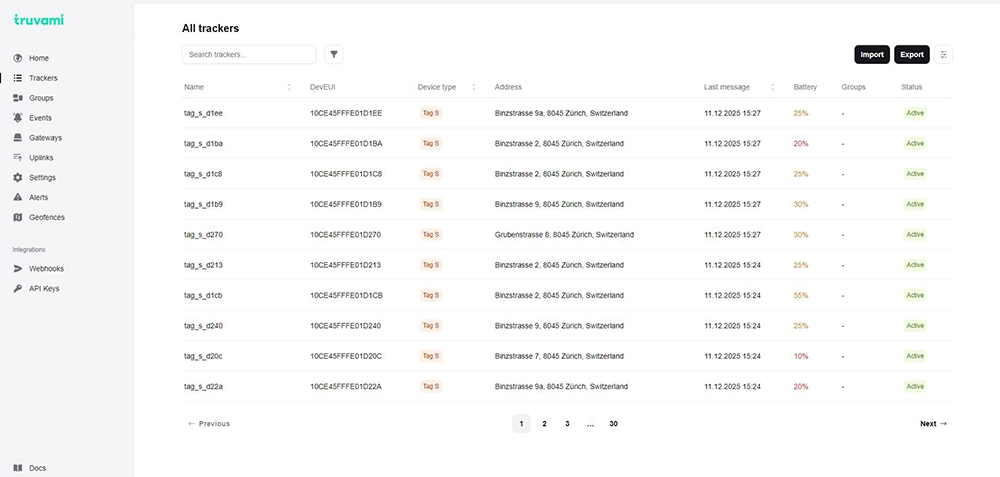This screenshot has width=1000, height=477.
Task: Open column settings sliders icon
Action: click(943, 55)
